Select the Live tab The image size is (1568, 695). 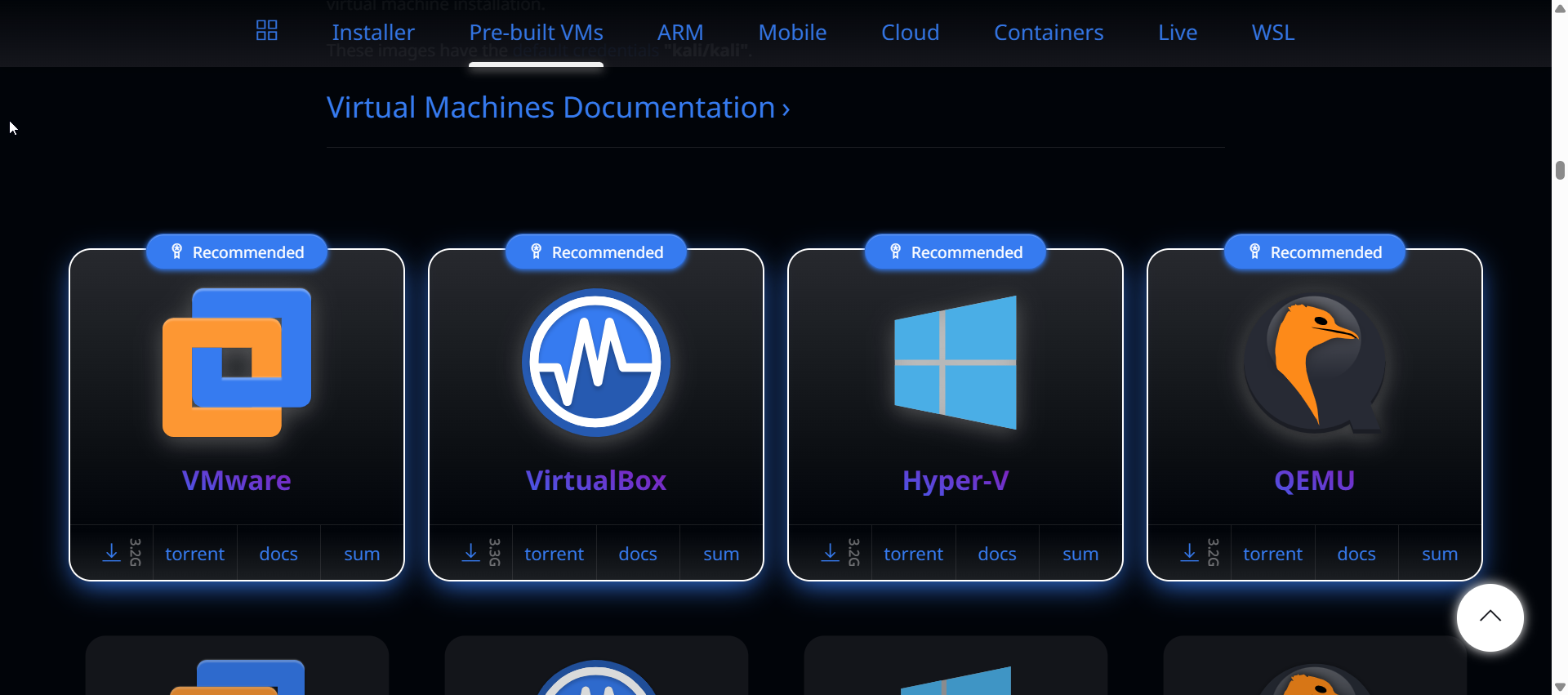1178,33
